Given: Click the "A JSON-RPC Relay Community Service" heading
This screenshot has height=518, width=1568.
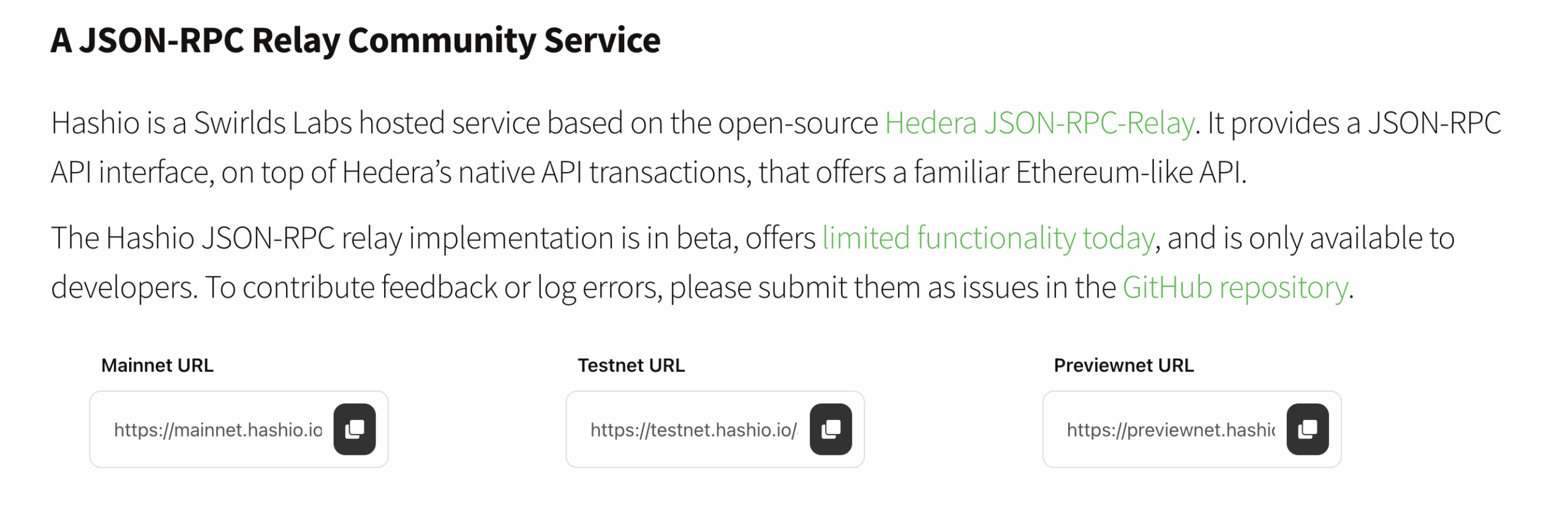Looking at the screenshot, I should click(x=355, y=40).
